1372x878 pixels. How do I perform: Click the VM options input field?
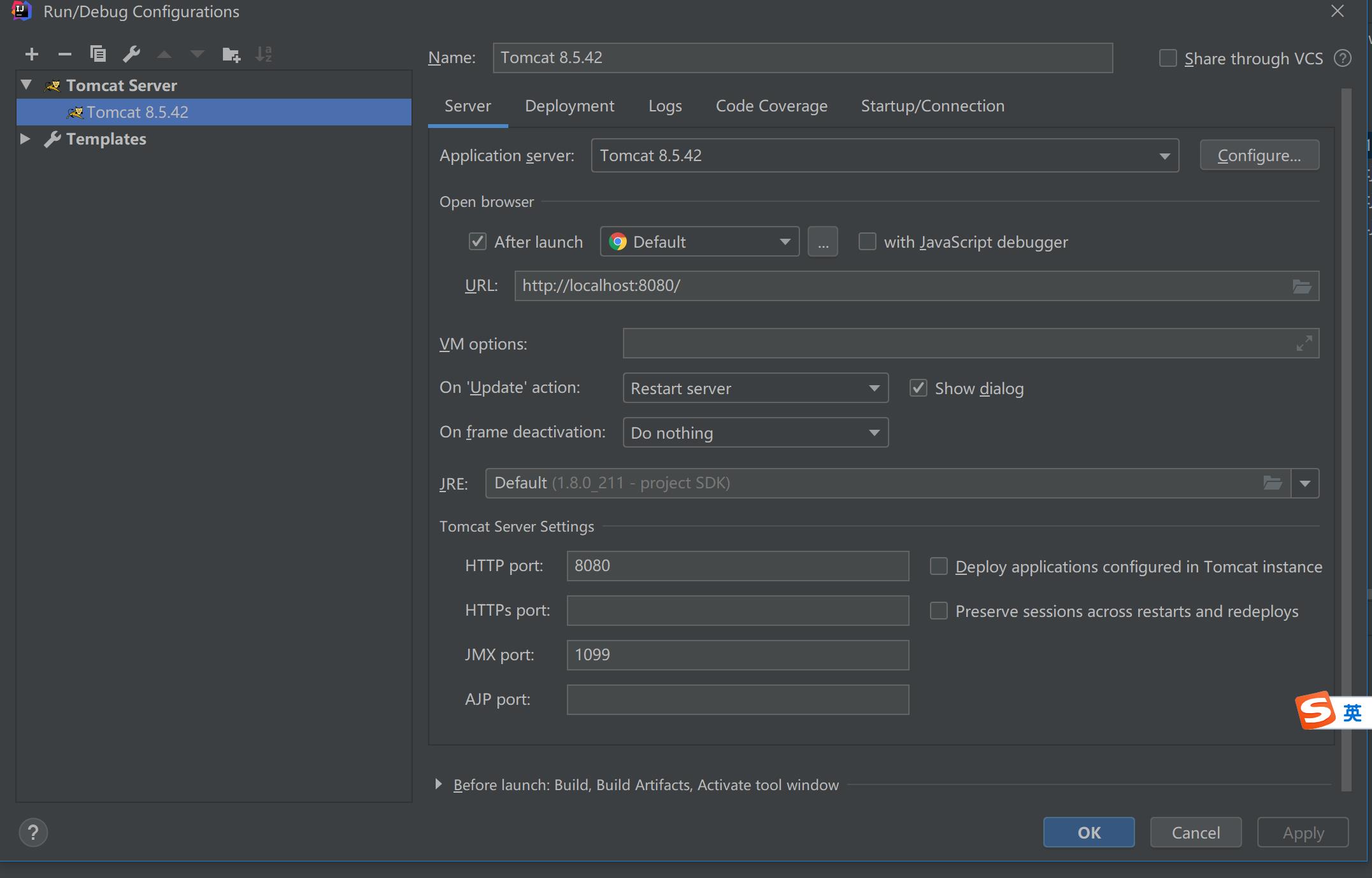point(971,343)
